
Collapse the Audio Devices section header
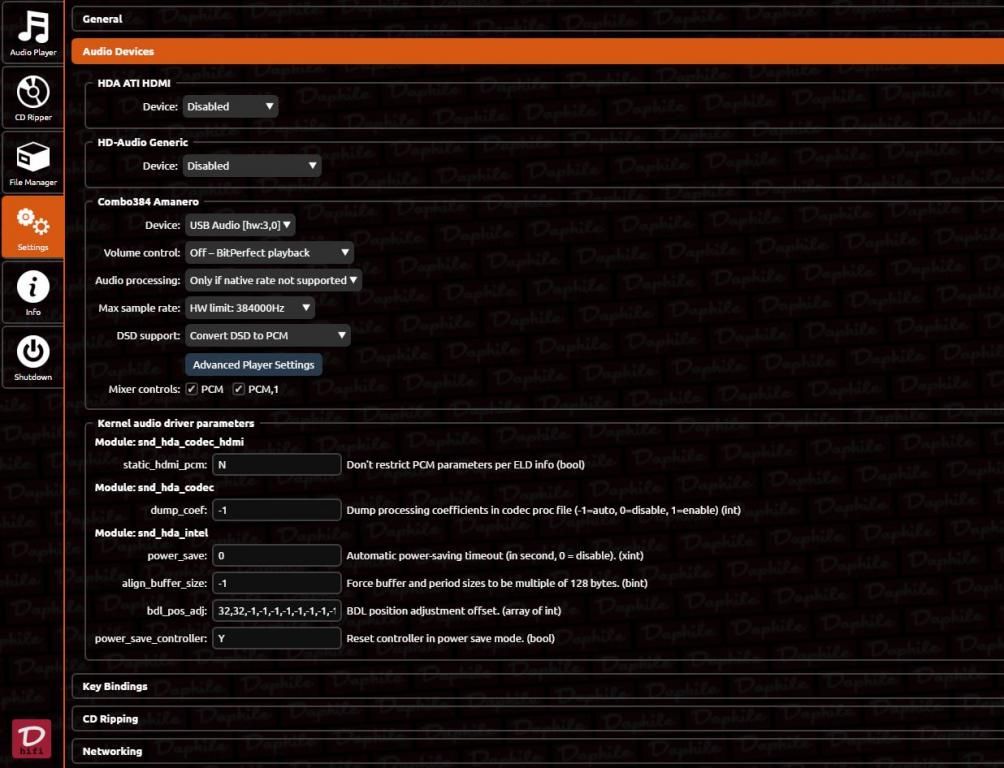coord(538,51)
